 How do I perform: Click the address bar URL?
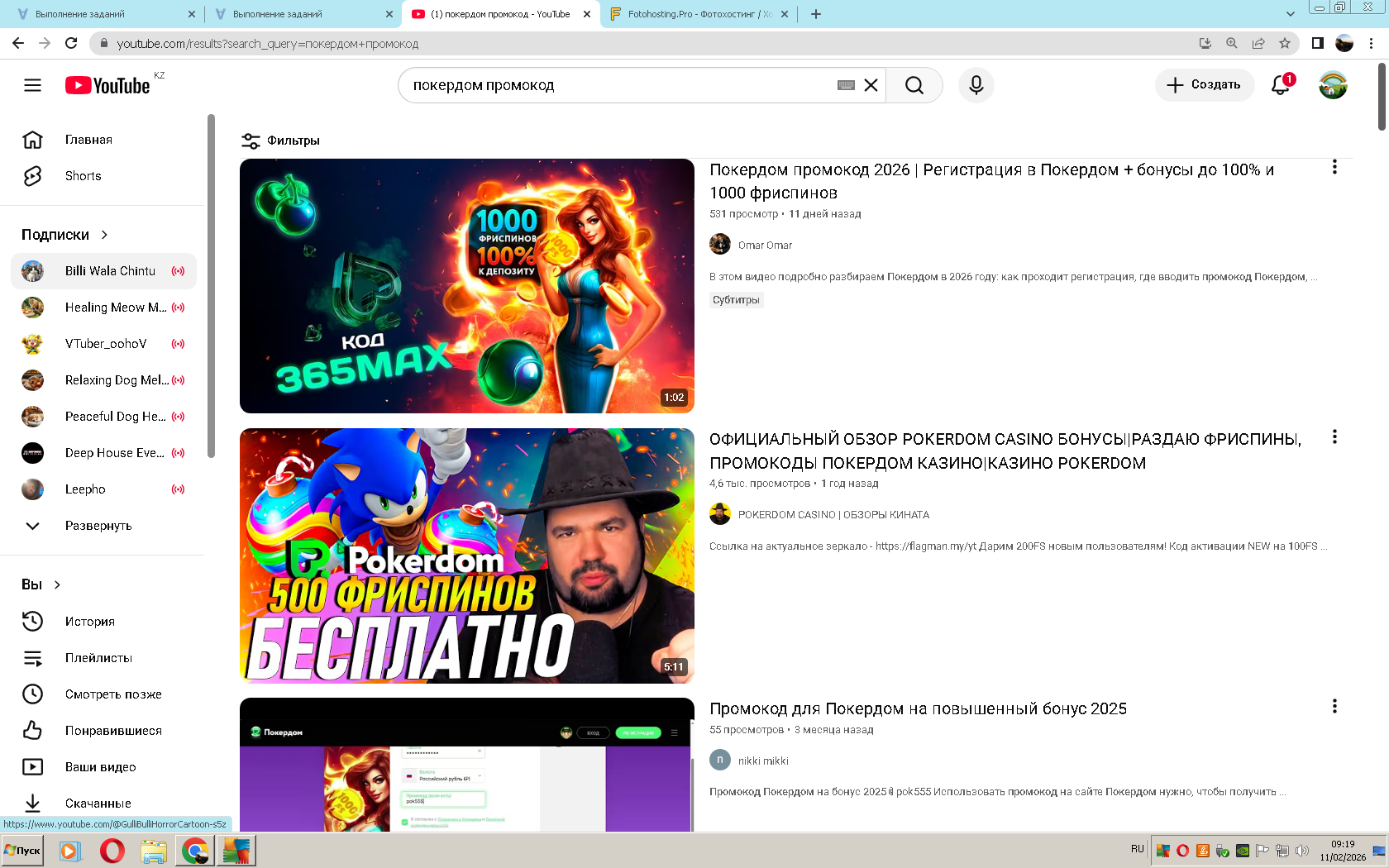pyautogui.click(x=268, y=44)
